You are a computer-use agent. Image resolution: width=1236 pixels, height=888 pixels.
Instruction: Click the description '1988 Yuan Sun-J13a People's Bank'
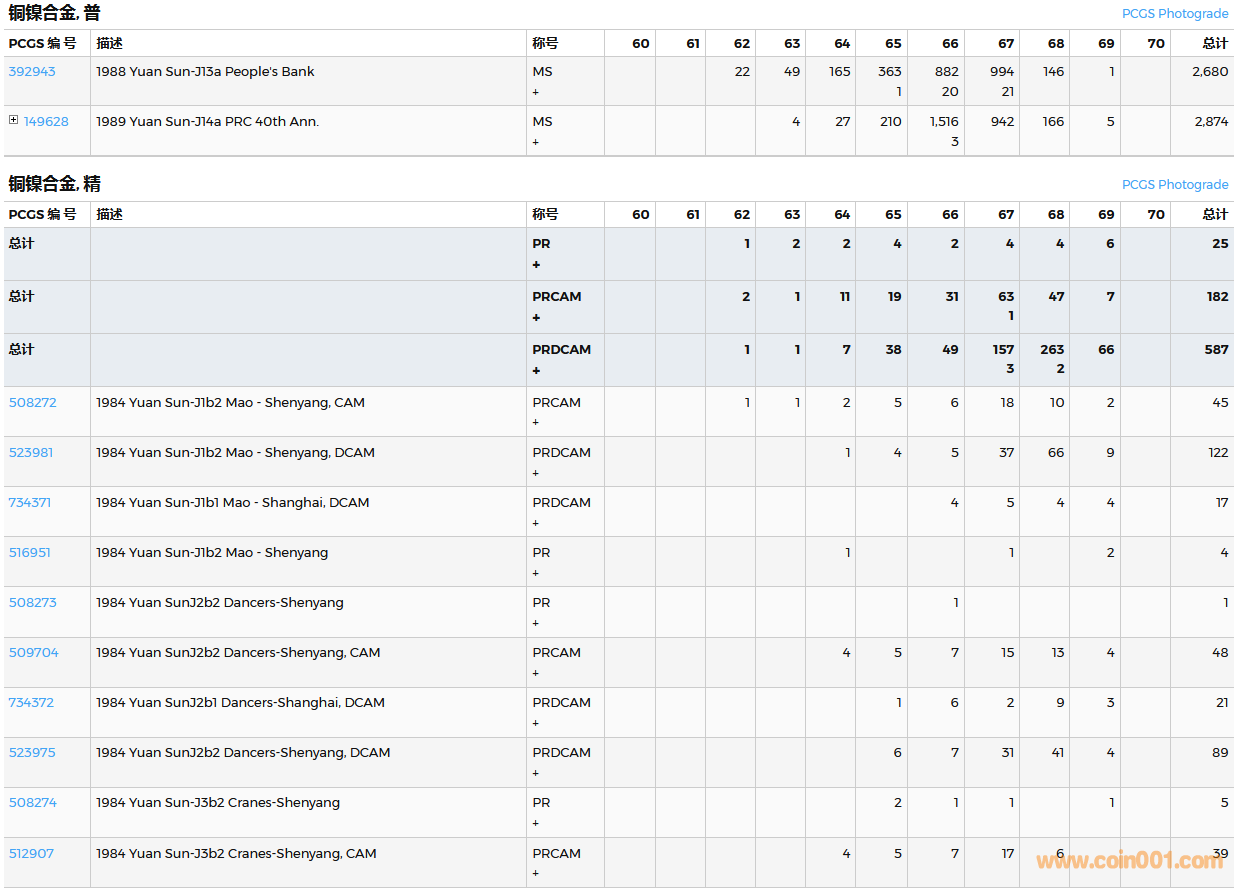point(205,72)
